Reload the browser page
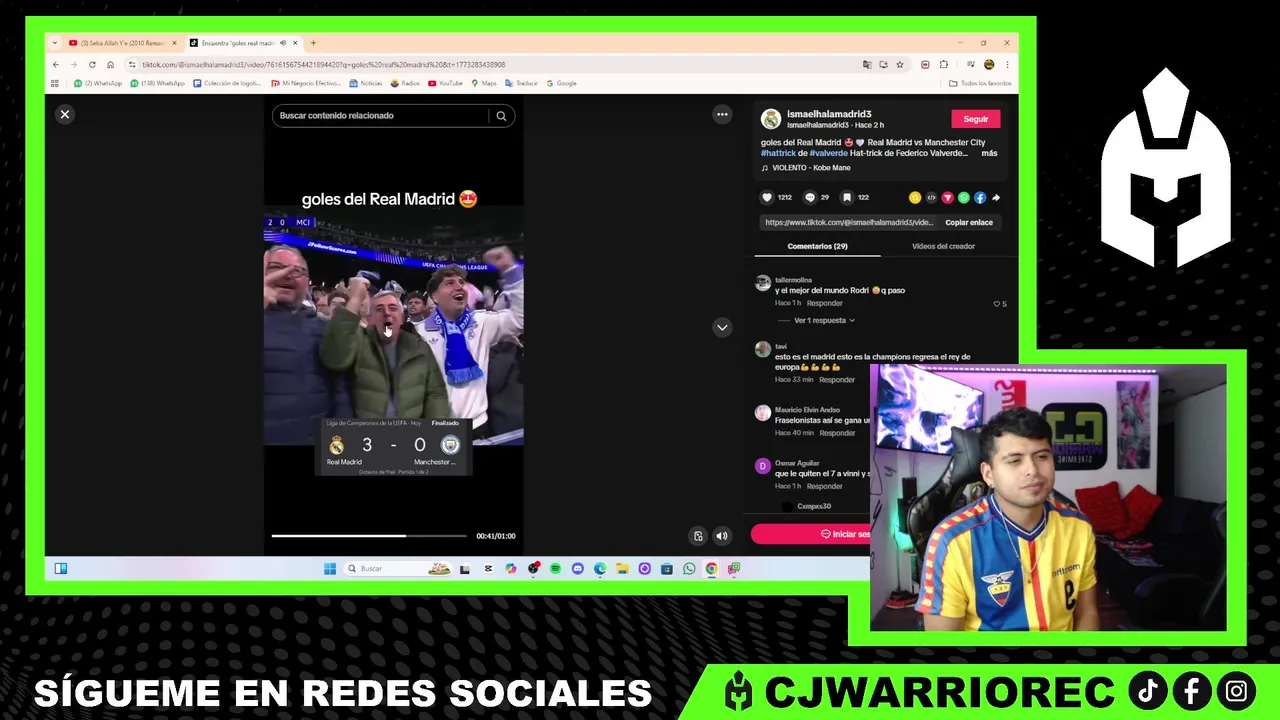Viewport: 1280px width, 720px height. [x=92, y=65]
